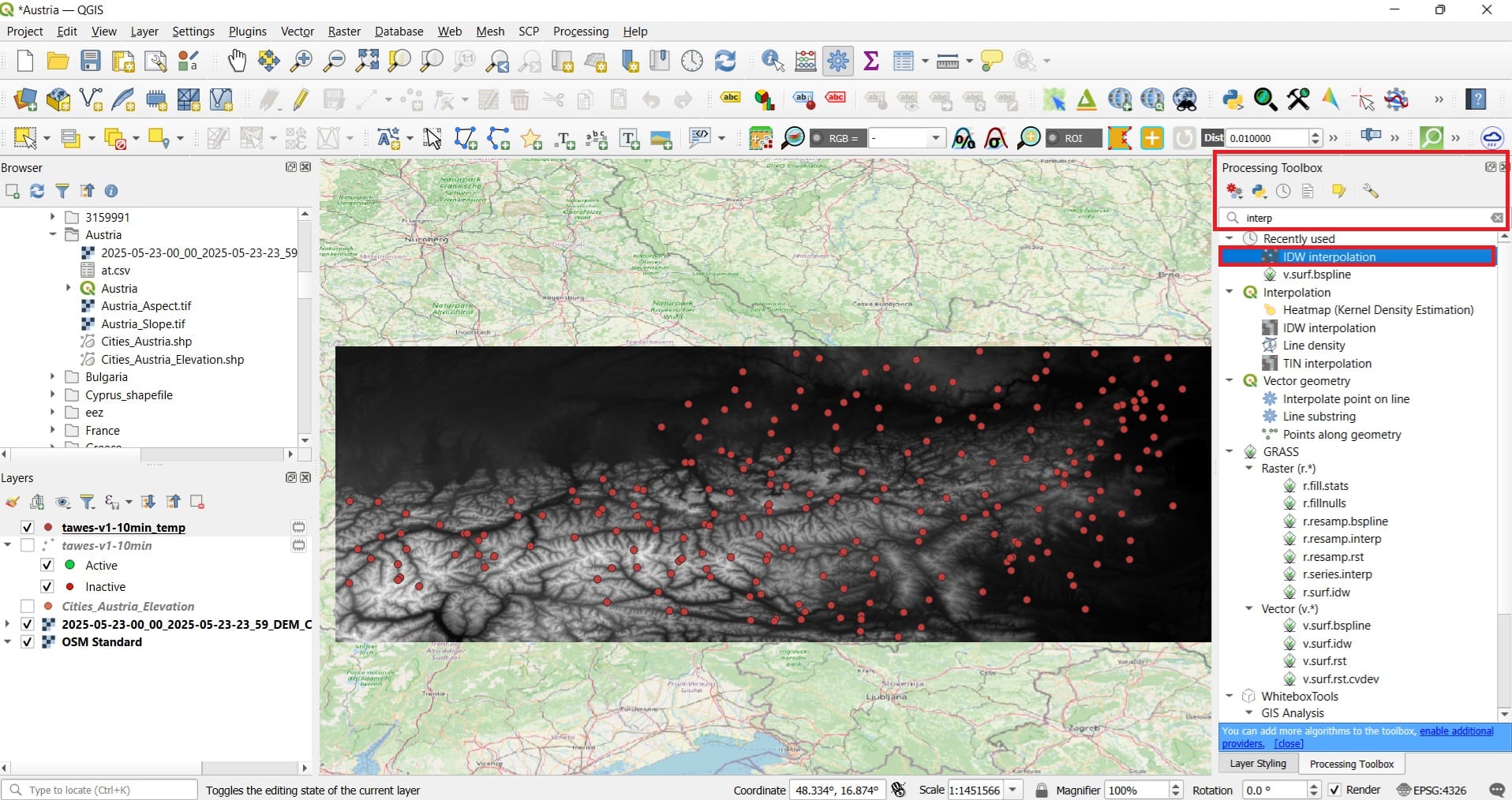Collapse the Vector geometry group
The image size is (1512, 800).
[x=1229, y=380]
